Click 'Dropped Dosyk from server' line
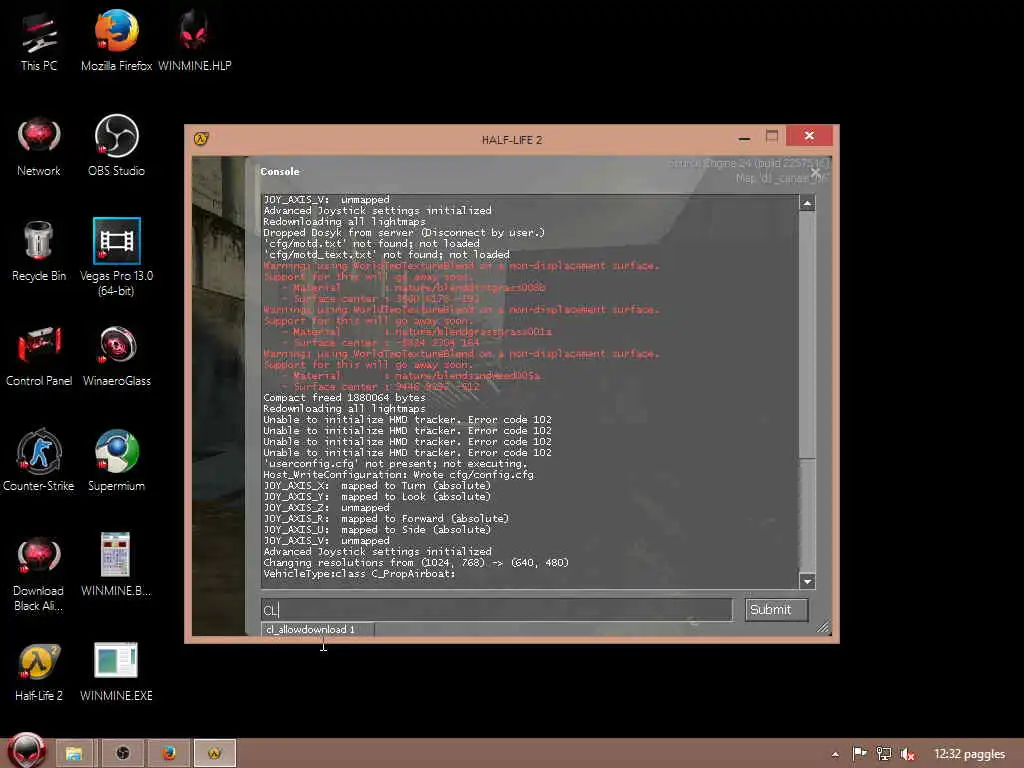Viewport: 1024px width, 768px height. point(404,232)
